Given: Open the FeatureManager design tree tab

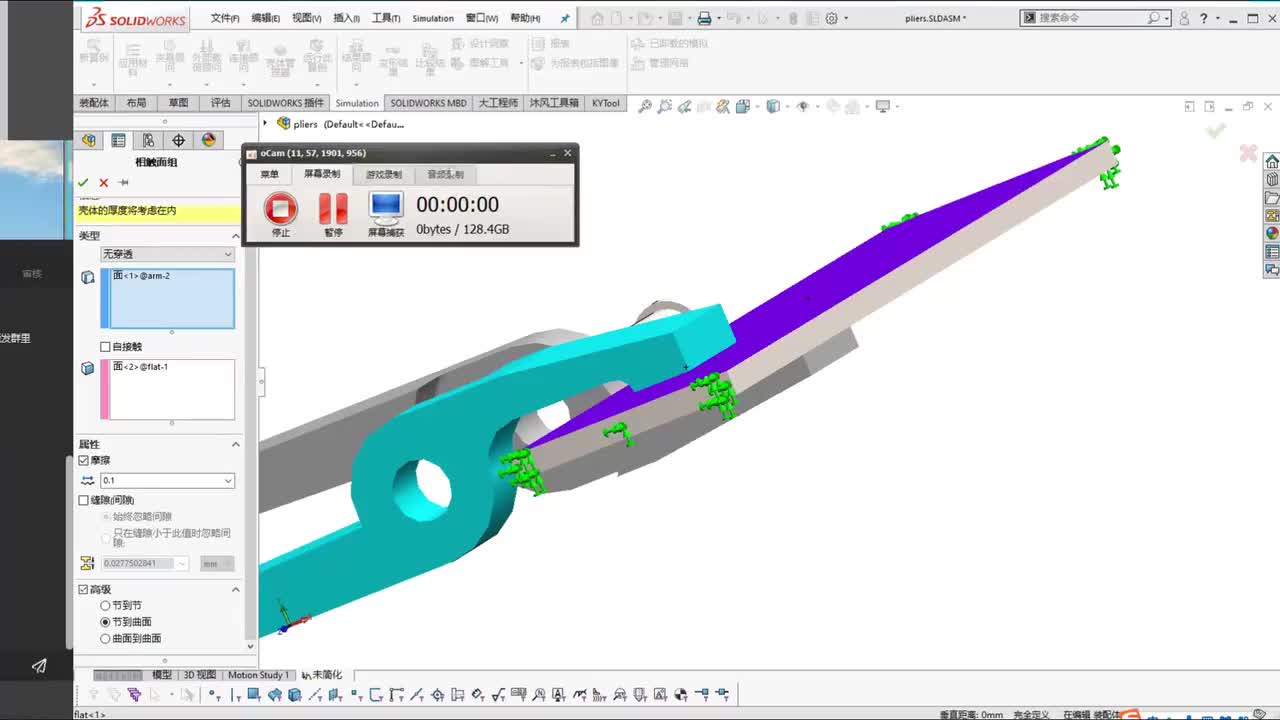Looking at the screenshot, I should pos(89,141).
